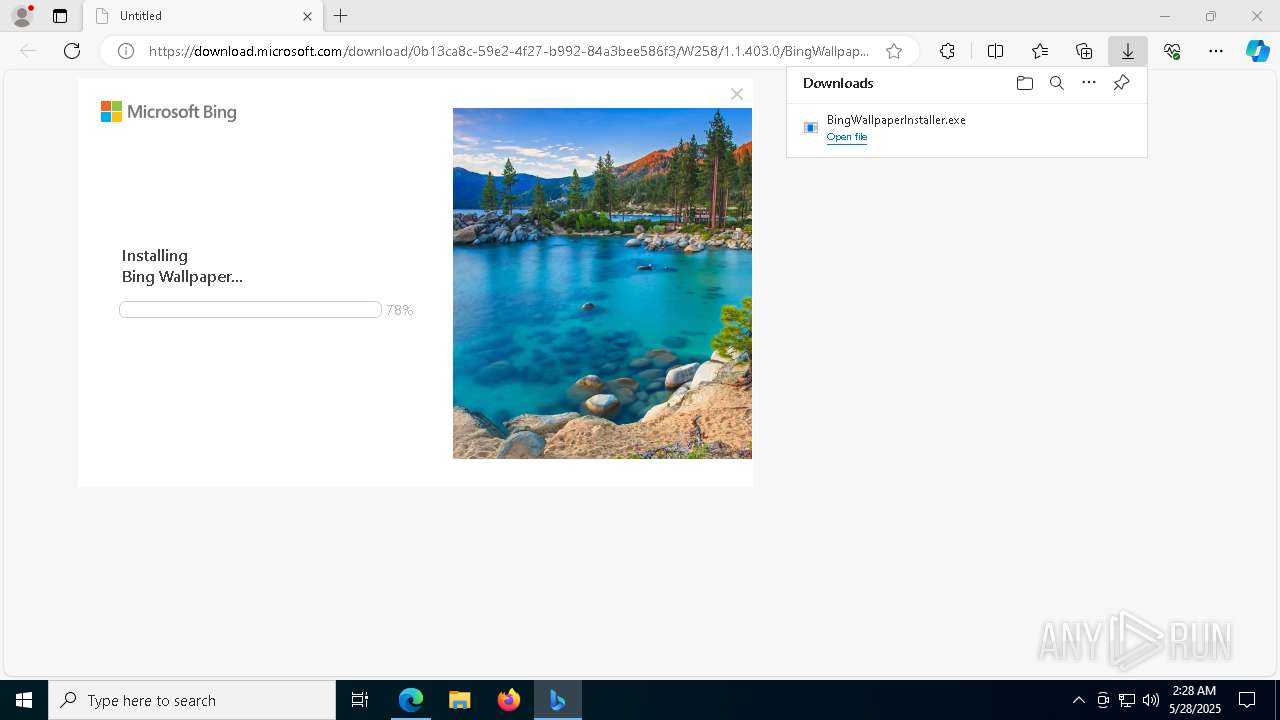
Task: Open a new tab with plus button
Action: tap(341, 16)
